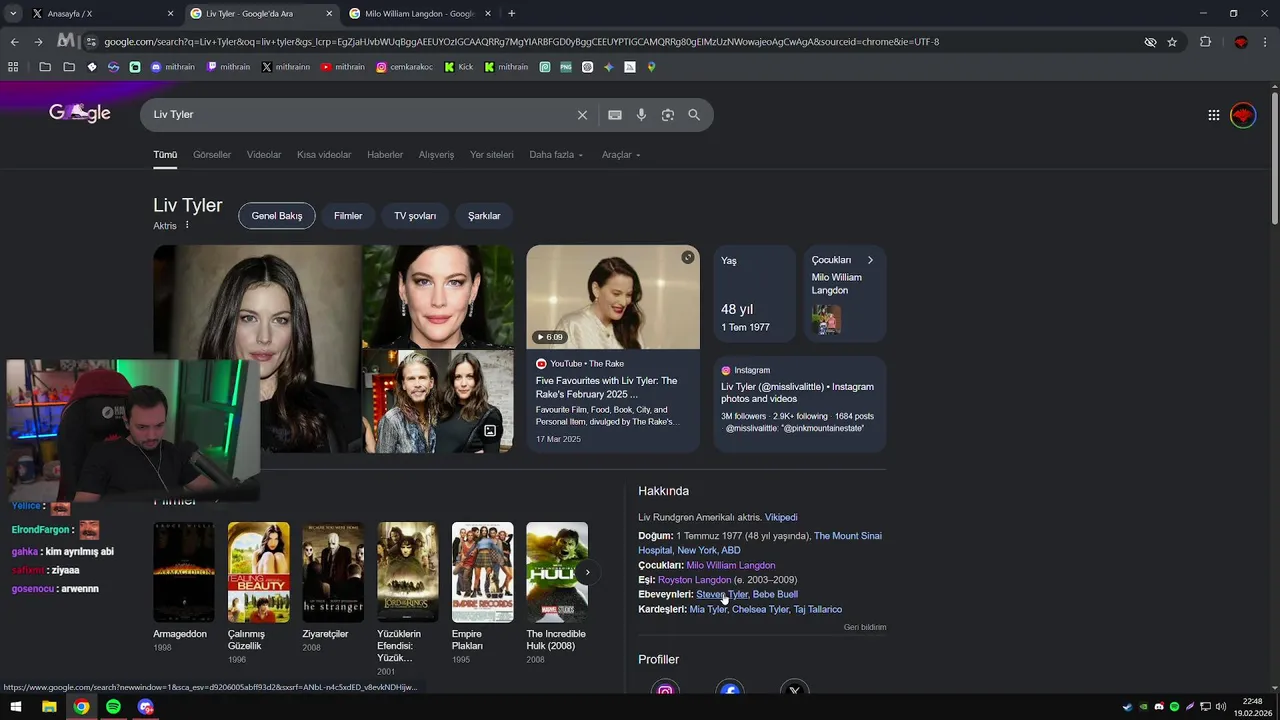
Task: Expand the Daha fazla dropdown
Action: click(x=556, y=155)
